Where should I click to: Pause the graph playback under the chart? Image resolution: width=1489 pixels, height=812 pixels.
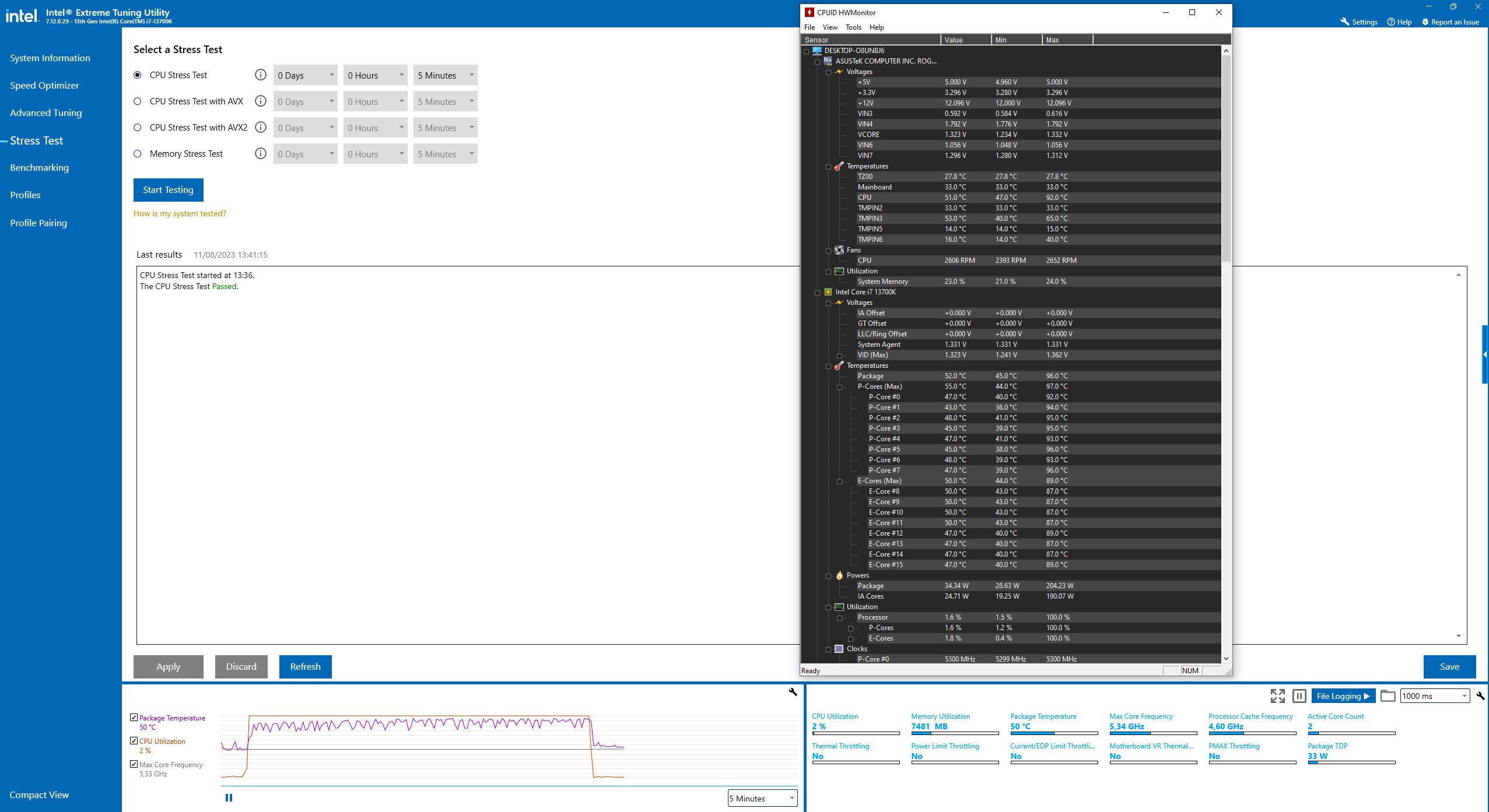coord(229,798)
